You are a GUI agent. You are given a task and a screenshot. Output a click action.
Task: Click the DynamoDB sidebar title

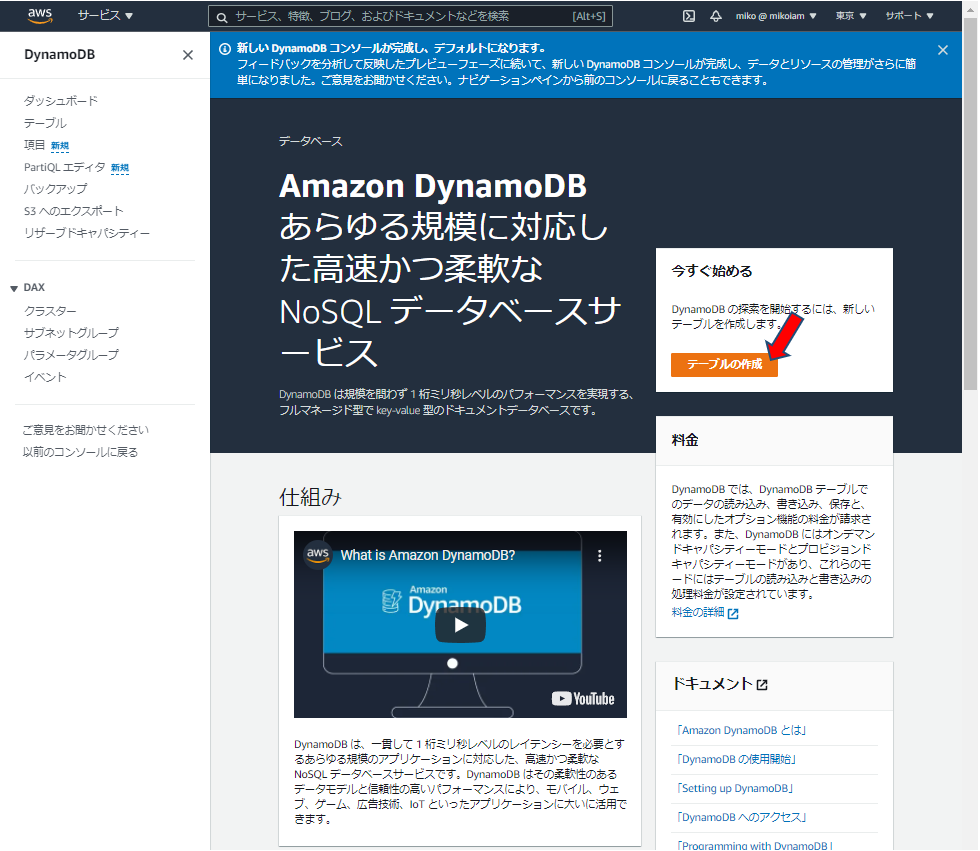point(59,55)
